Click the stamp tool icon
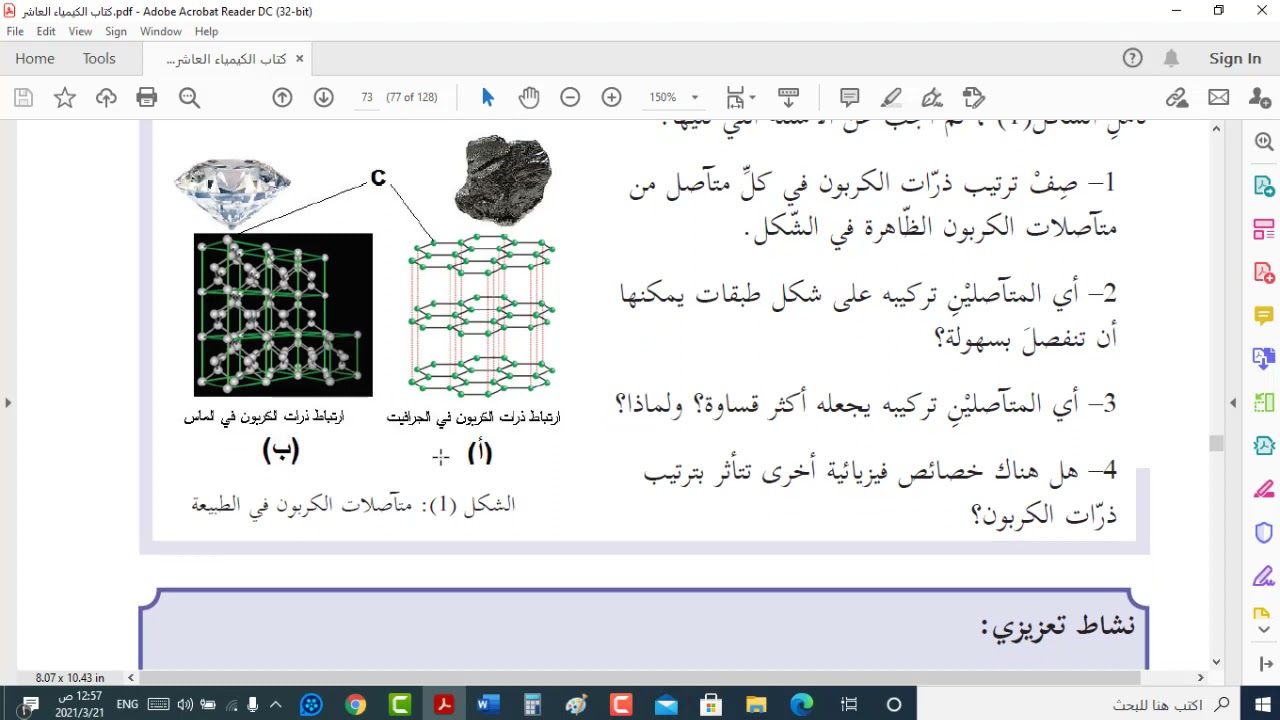The width and height of the screenshot is (1280, 720). tap(974, 97)
